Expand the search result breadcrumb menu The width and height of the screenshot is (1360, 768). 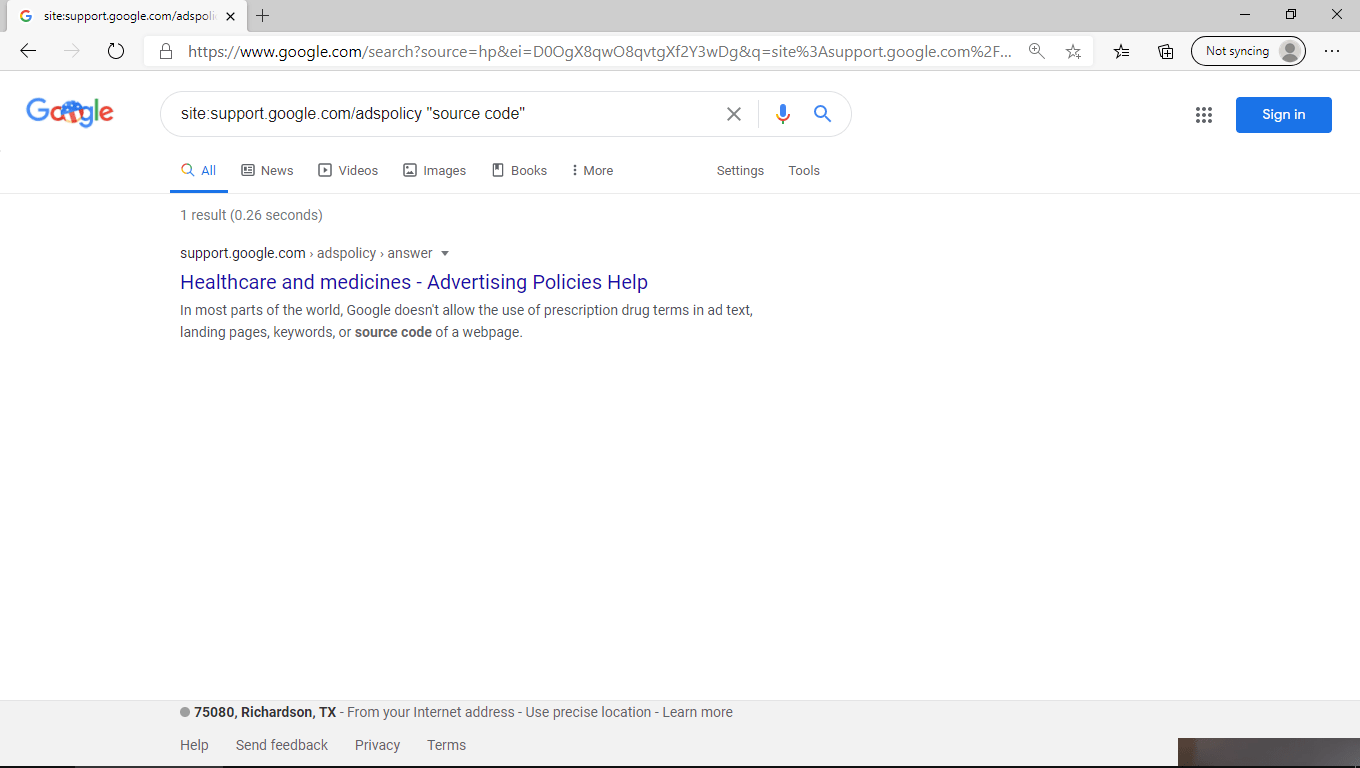pos(445,253)
